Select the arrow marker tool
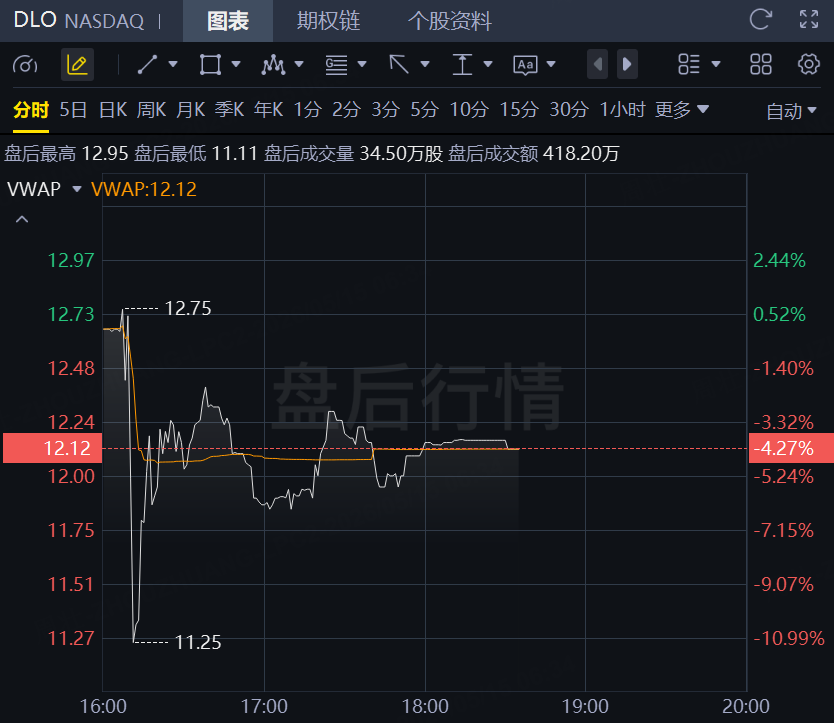 click(x=399, y=64)
